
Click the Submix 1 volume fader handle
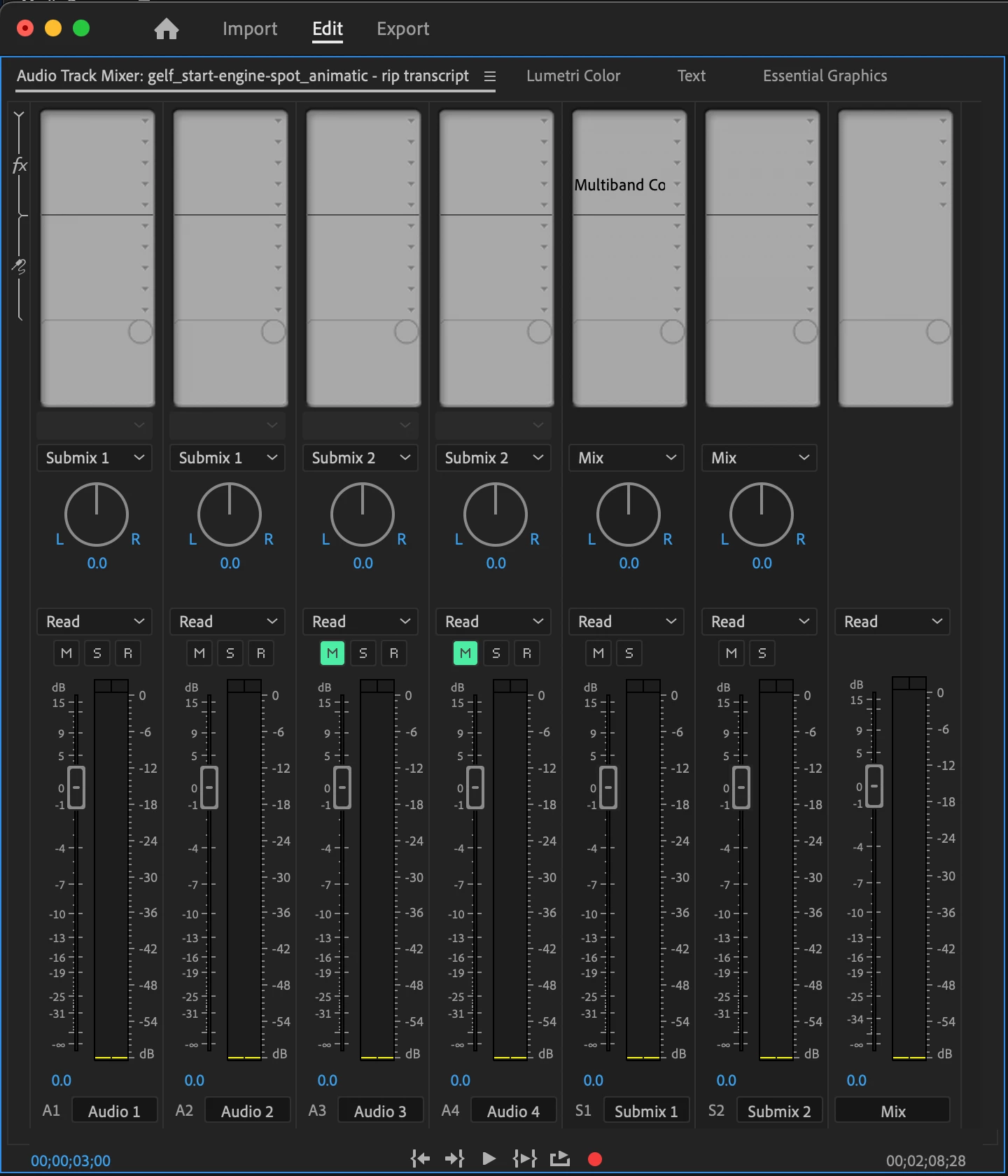608,787
